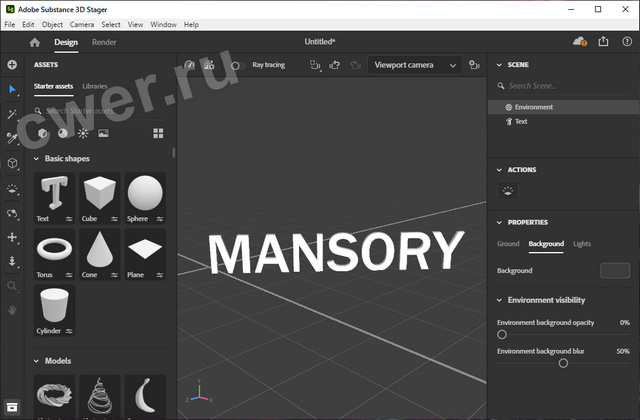Filter starter assets by Lights icon
The width and height of the screenshot is (640, 420).
tap(83, 133)
